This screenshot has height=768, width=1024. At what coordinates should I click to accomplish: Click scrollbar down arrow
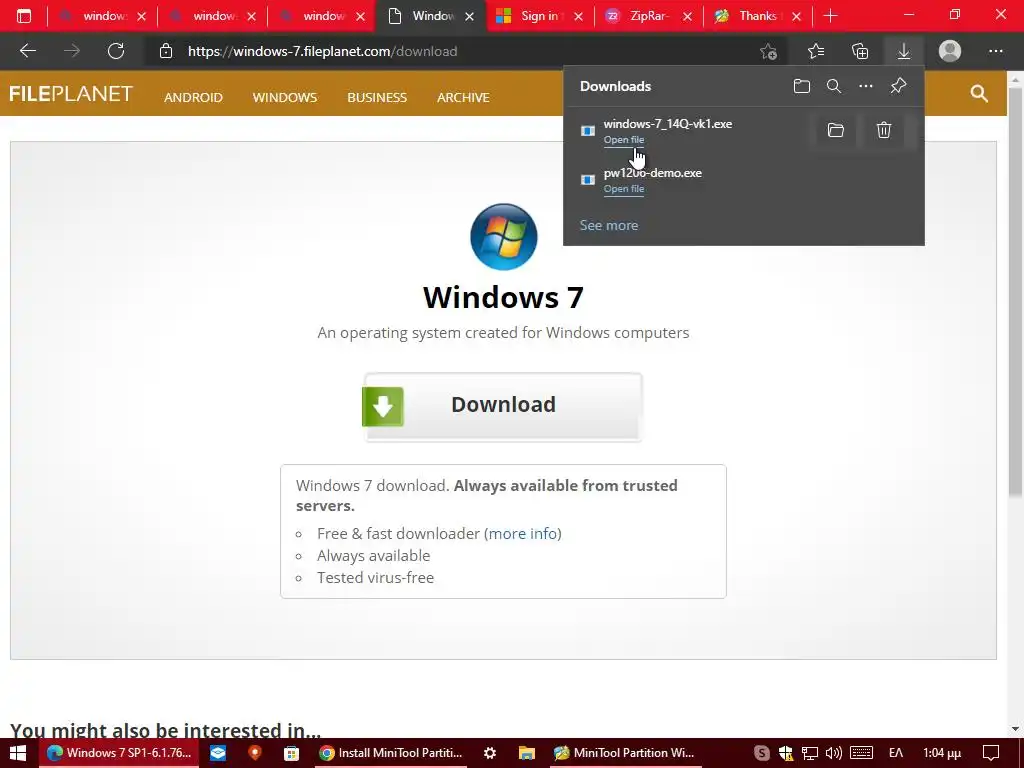point(1015,729)
